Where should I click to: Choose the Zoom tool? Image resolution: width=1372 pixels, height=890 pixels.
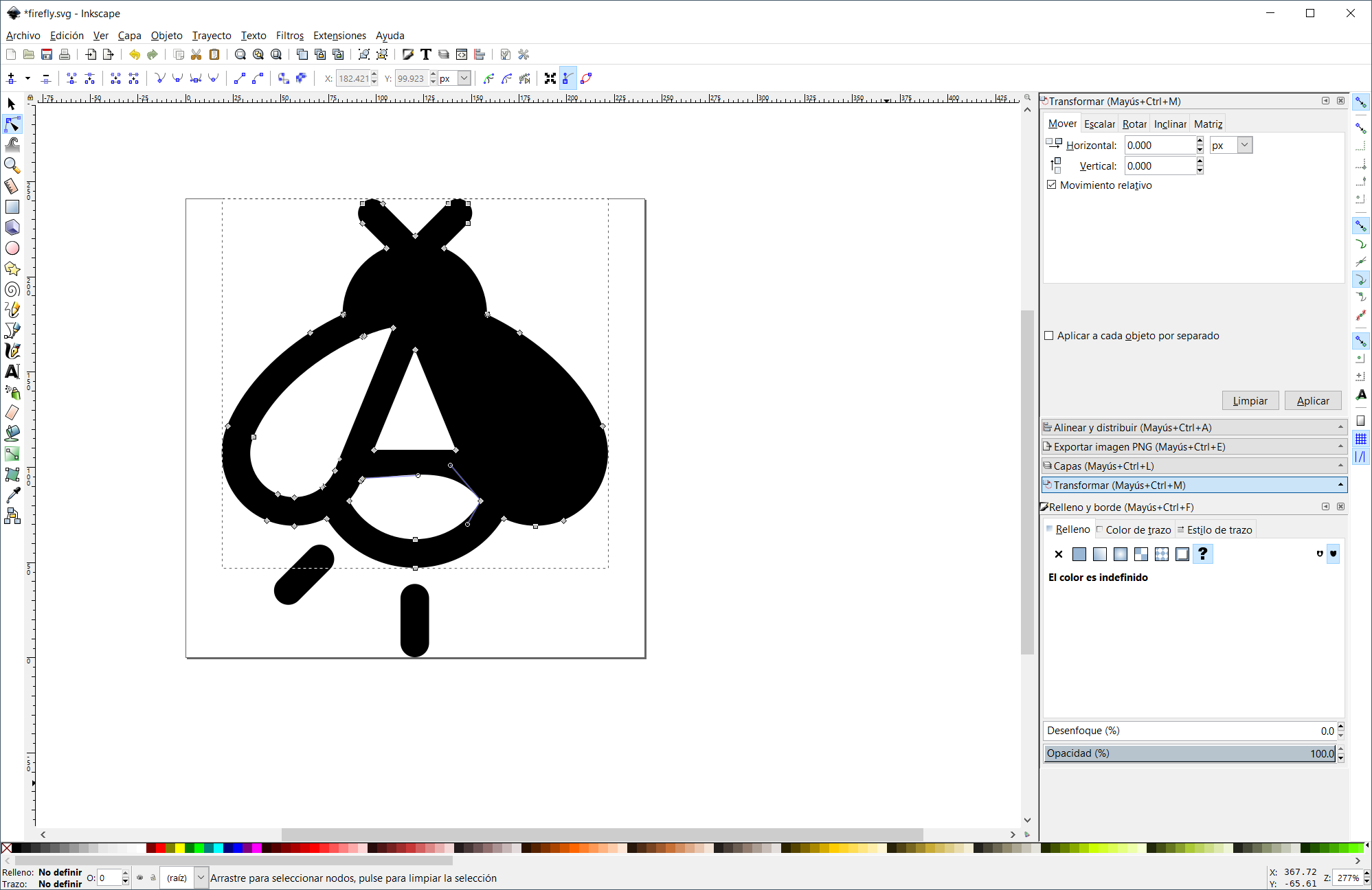(12, 166)
